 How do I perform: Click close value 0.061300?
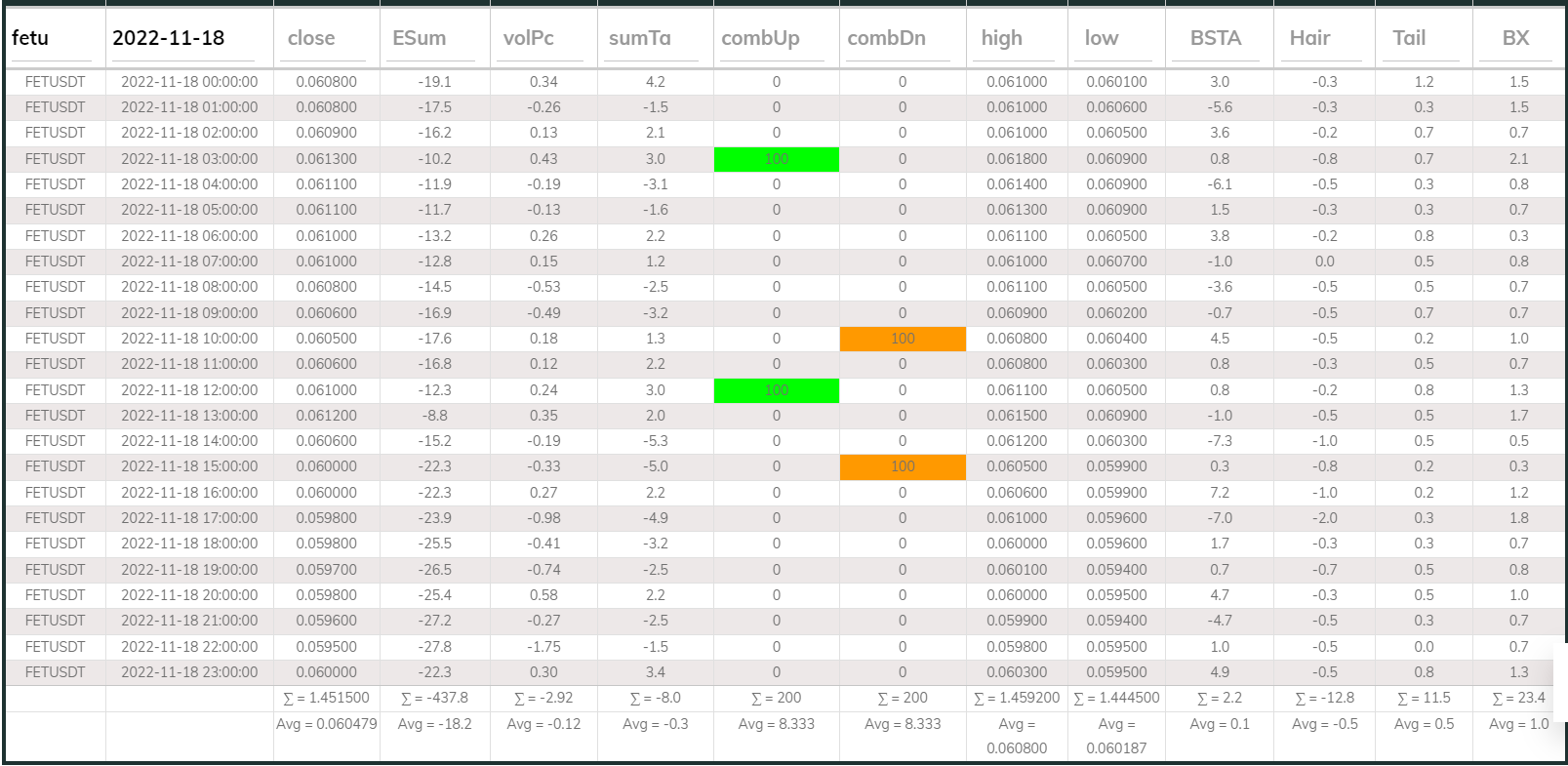tap(326, 159)
